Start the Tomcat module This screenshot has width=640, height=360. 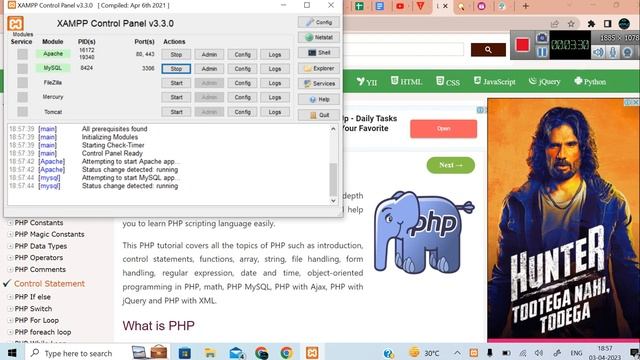pyautogui.click(x=176, y=112)
